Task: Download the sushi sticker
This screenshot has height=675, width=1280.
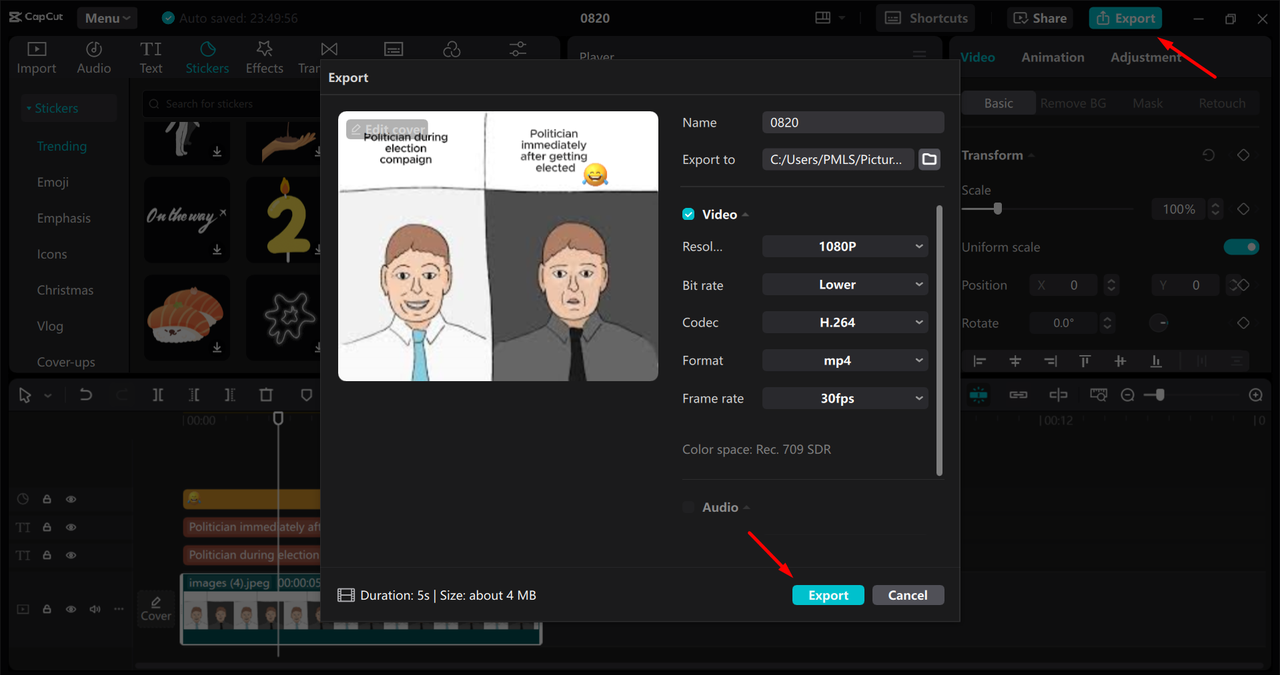Action: tap(217, 347)
